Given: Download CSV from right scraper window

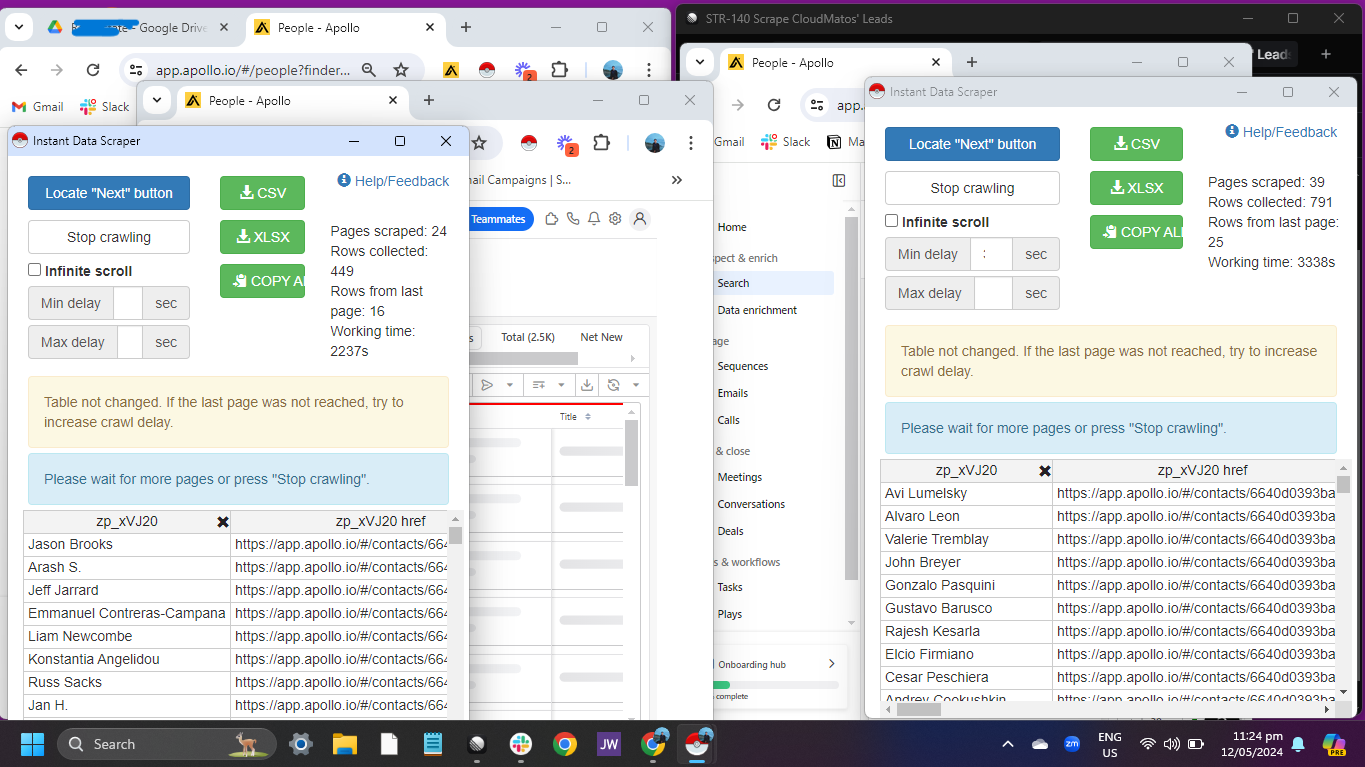Looking at the screenshot, I should pos(1136,144).
